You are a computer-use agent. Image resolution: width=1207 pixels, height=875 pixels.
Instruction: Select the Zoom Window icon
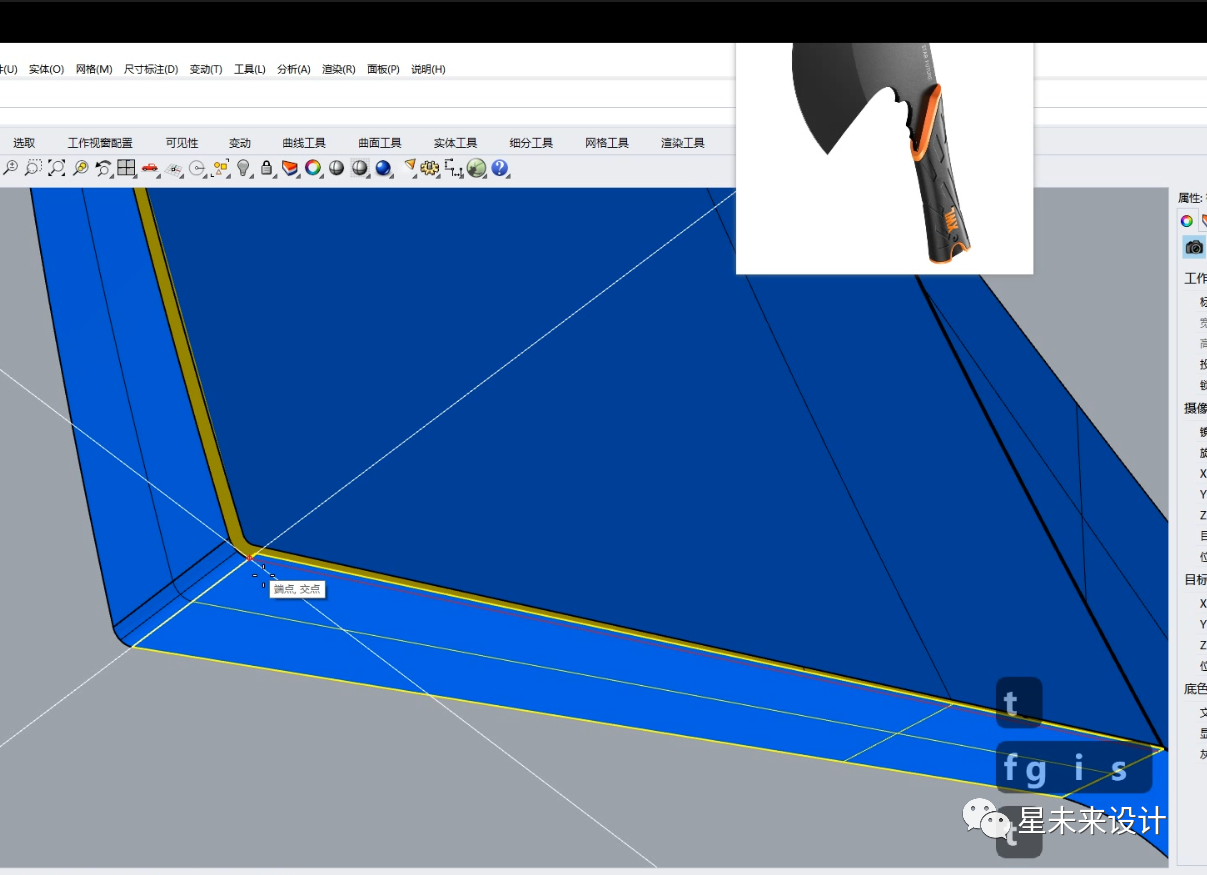[x=33, y=168]
